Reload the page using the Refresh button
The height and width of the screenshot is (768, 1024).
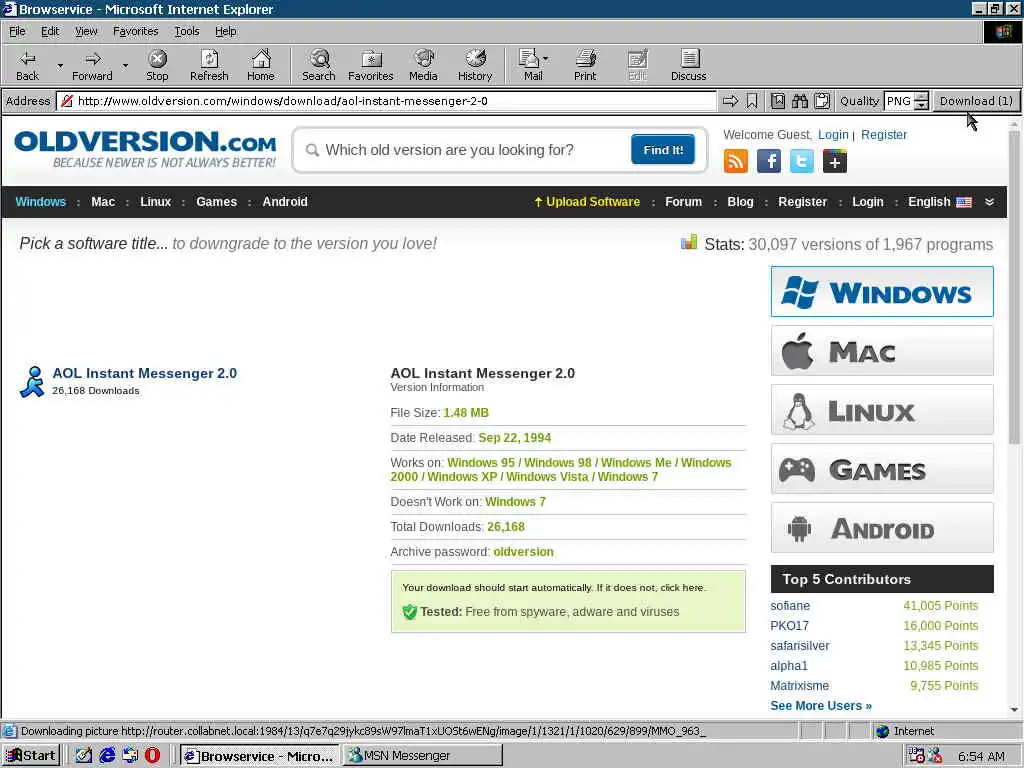[x=209, y=66]
